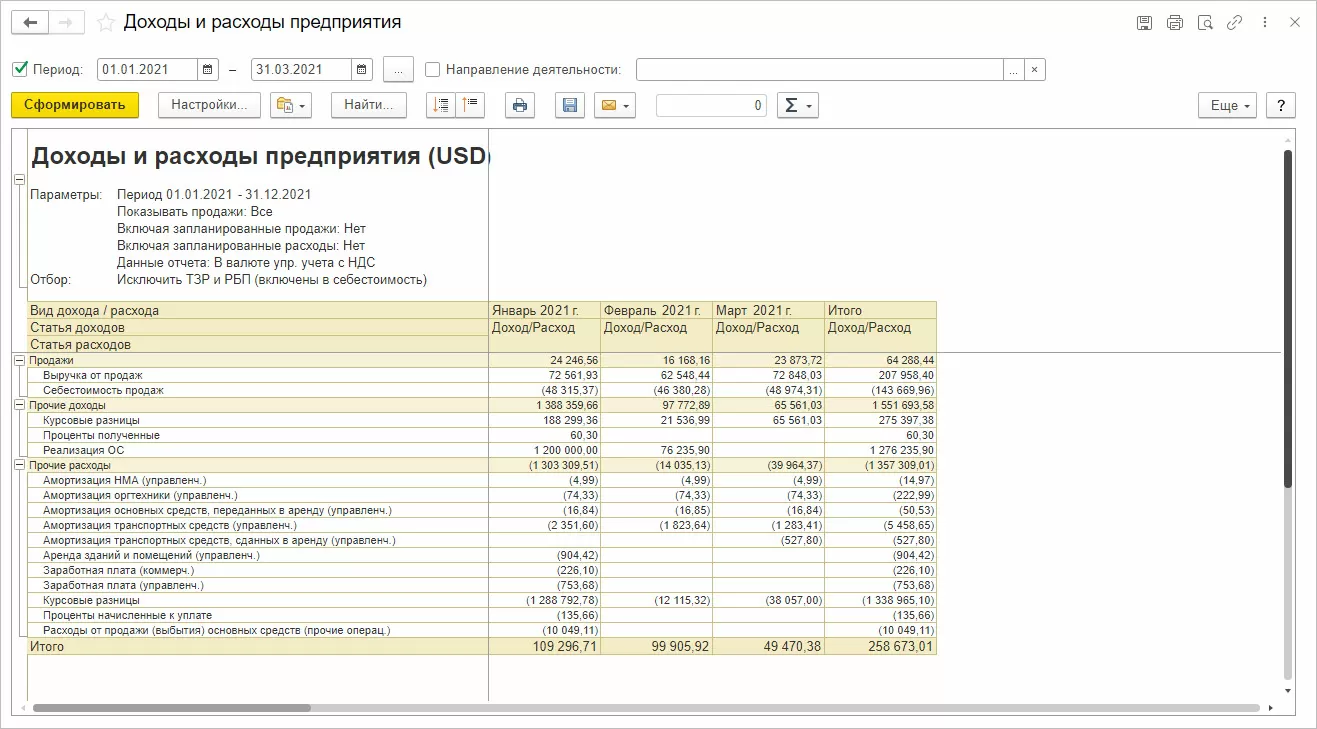Collapse the Прочие расходы group row
The width and height of the screenshot is (1317, 729).
[18, 465]
